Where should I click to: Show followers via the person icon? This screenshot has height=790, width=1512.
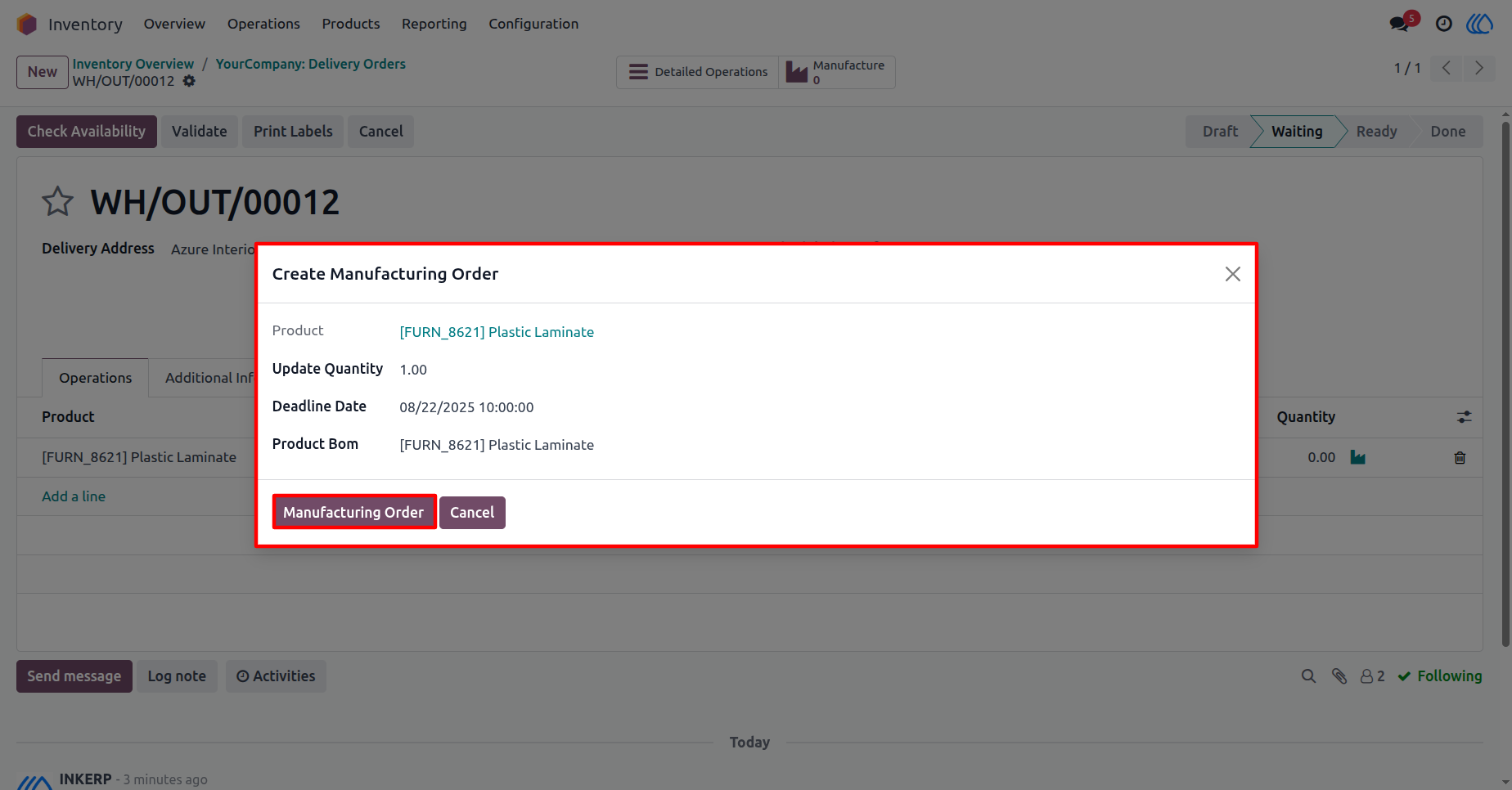[1372, 676]
